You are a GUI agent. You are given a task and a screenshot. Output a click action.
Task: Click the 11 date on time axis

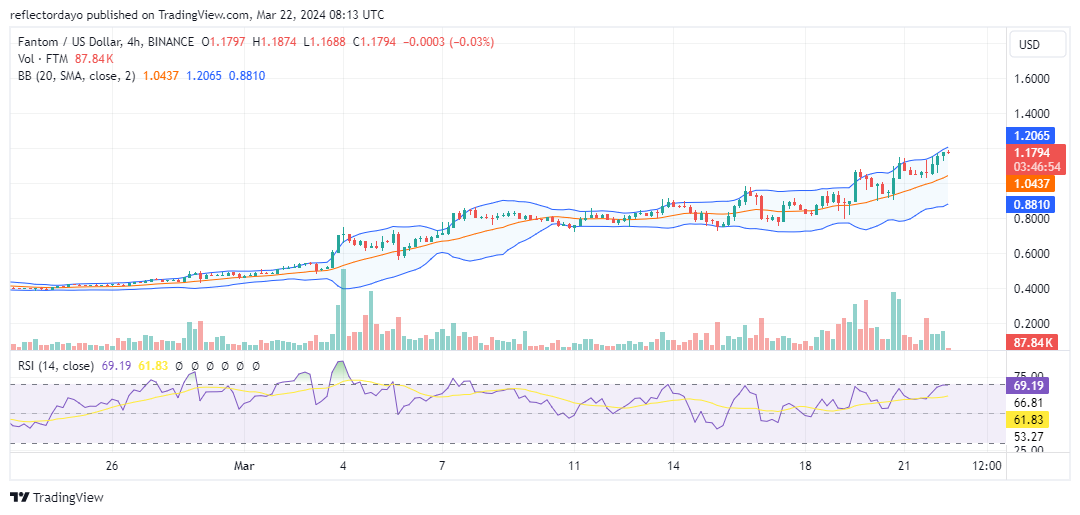tap(572, 466)
